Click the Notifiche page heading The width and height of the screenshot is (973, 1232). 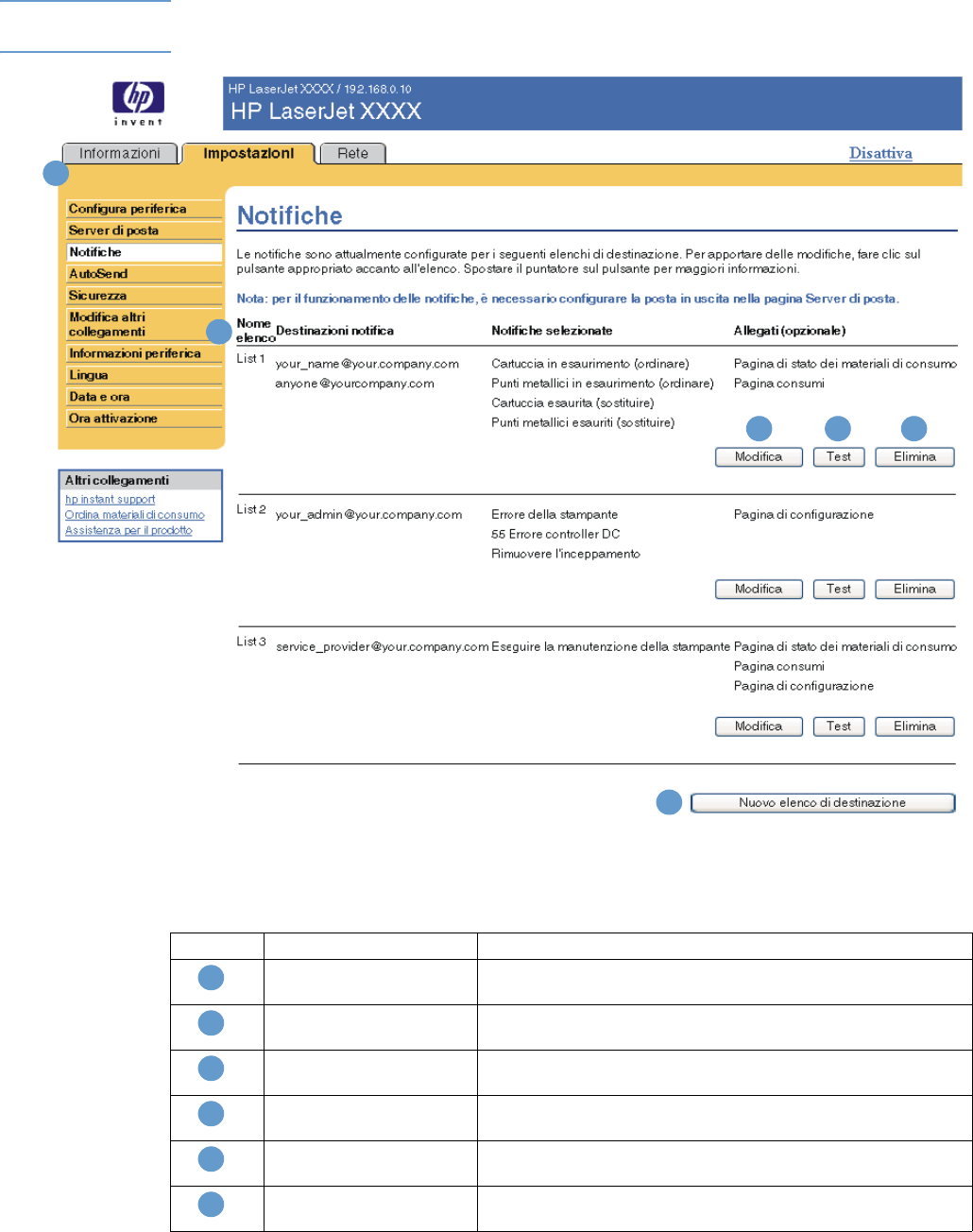(x=289, y=215)
